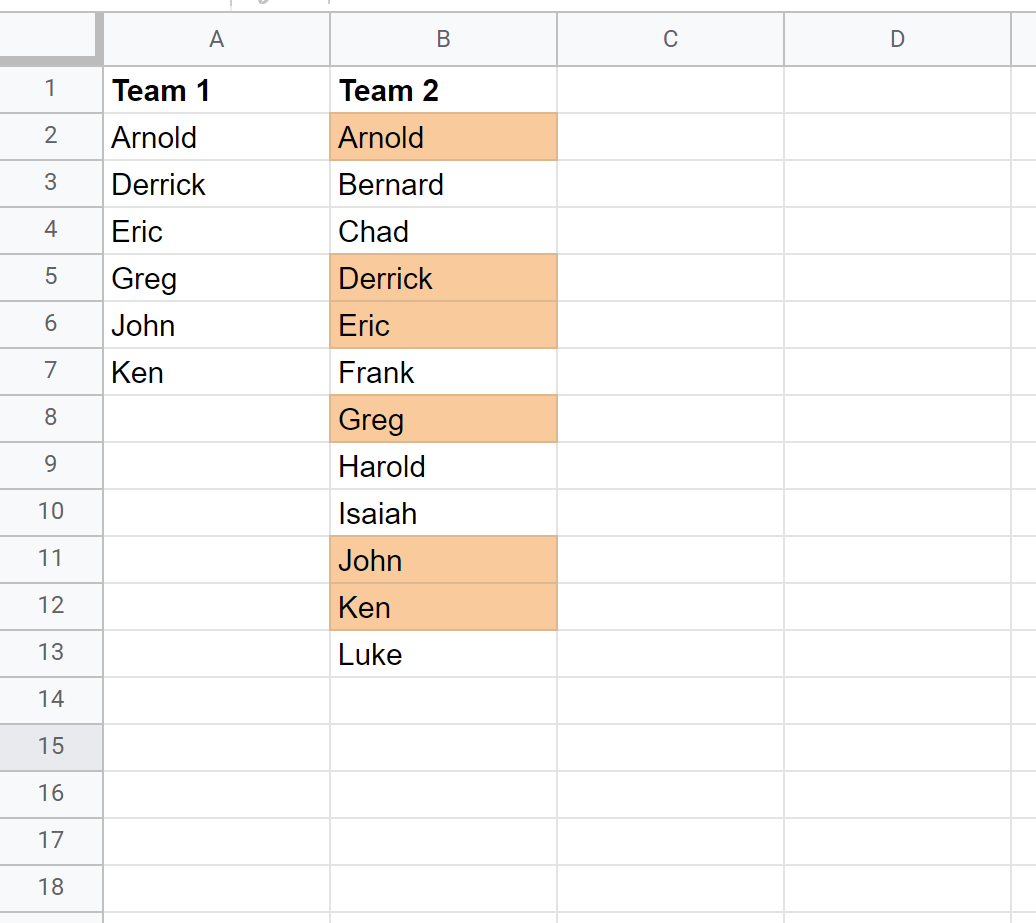Select highlighted Arnold cell in Team 2
Image resolution: width=1036 pixels, height=923 pixels.
point(443,137)
